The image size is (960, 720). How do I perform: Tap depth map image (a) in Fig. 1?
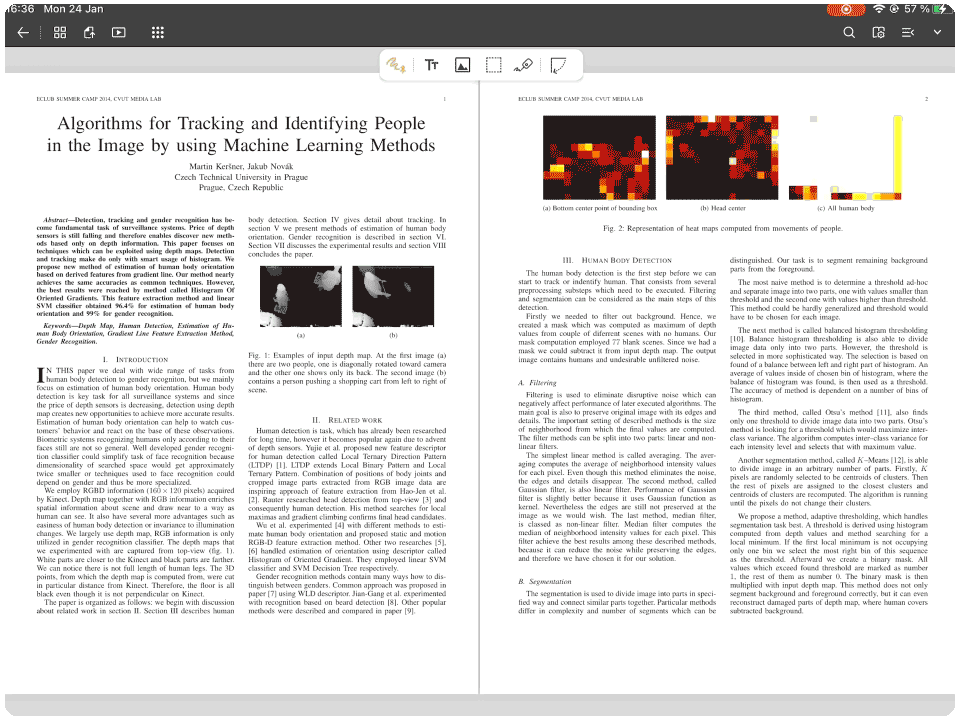click(x=301, y=296)
